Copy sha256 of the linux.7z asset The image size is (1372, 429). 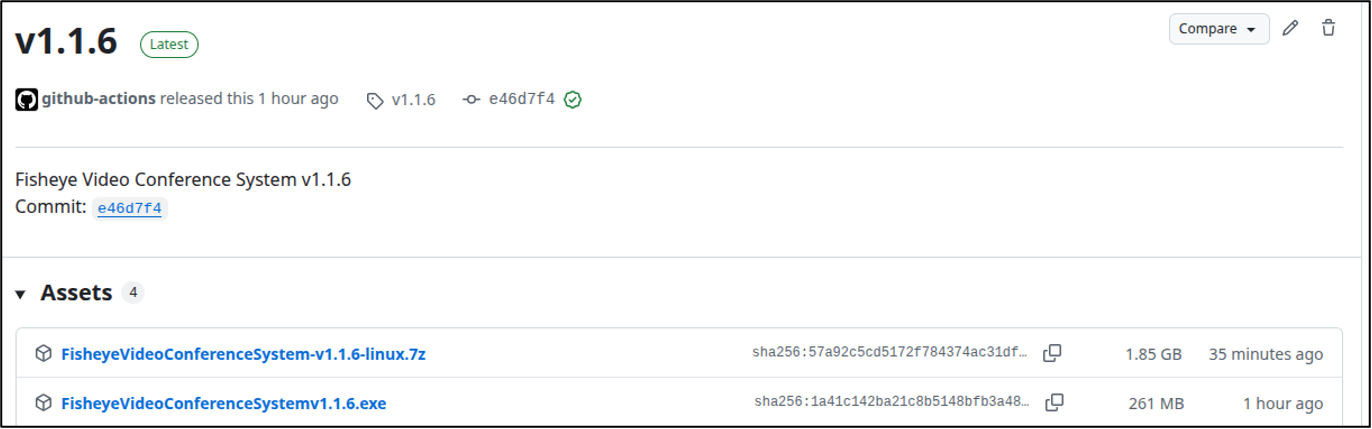1052,353
